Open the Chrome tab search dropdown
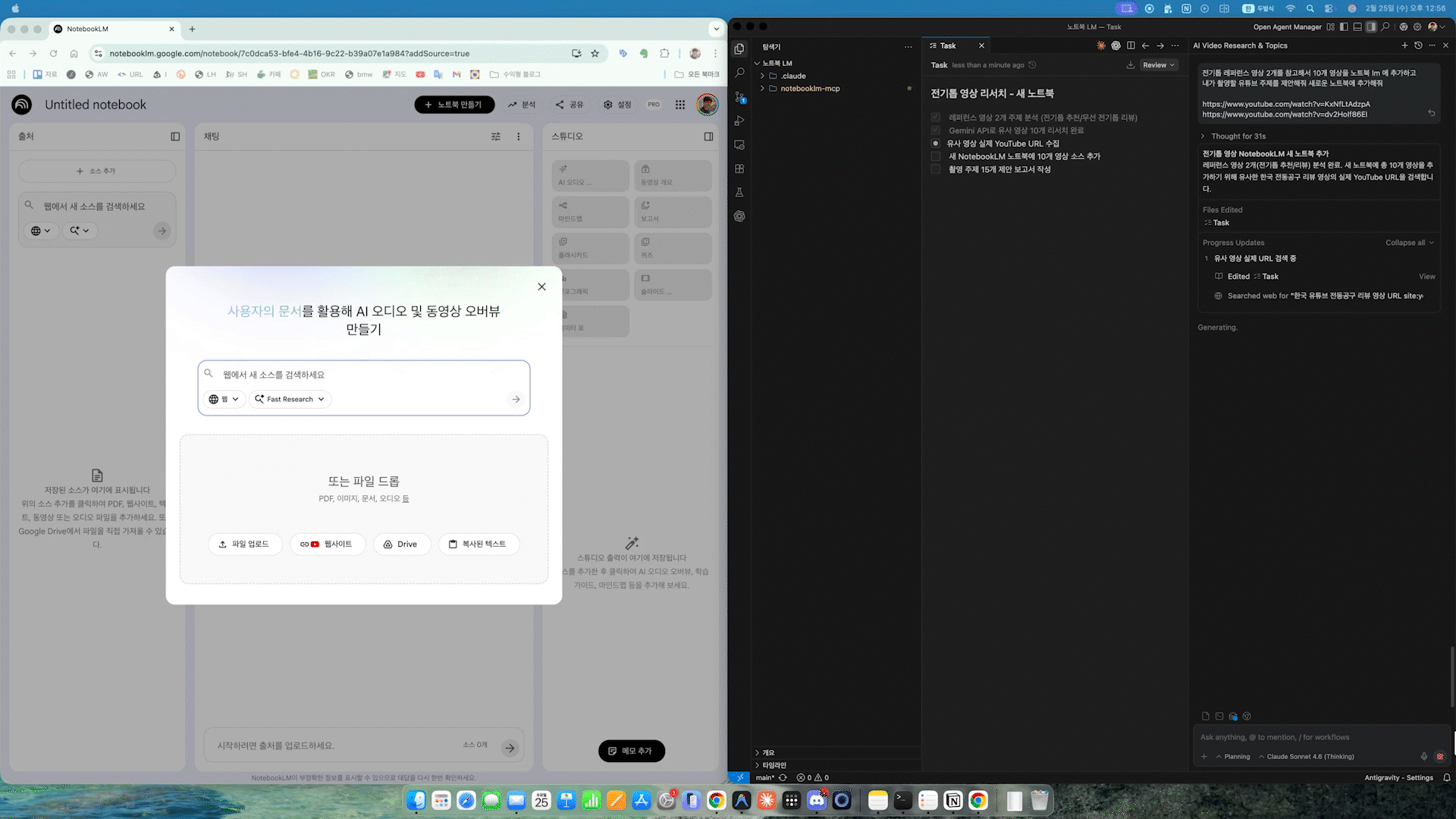Screen dimensions: 1456x819 click(716, 29)
